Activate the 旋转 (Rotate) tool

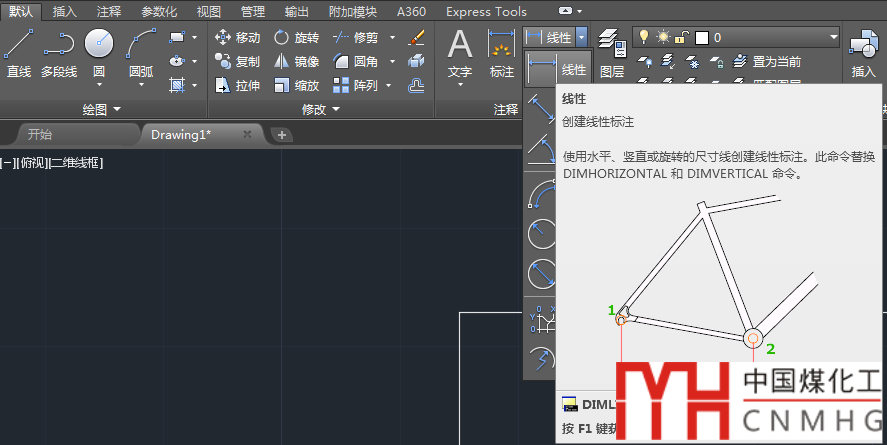click(296, 38)
